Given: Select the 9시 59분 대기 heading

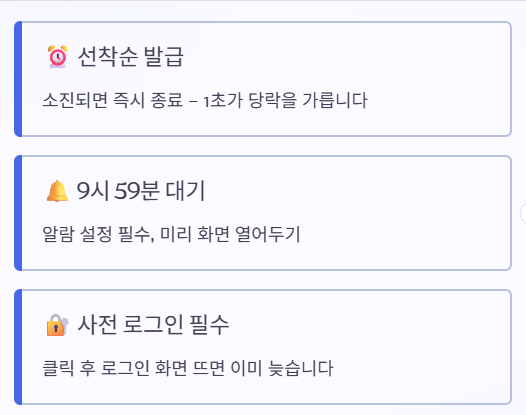Looking at the screenshot, I should pos(141,191).
